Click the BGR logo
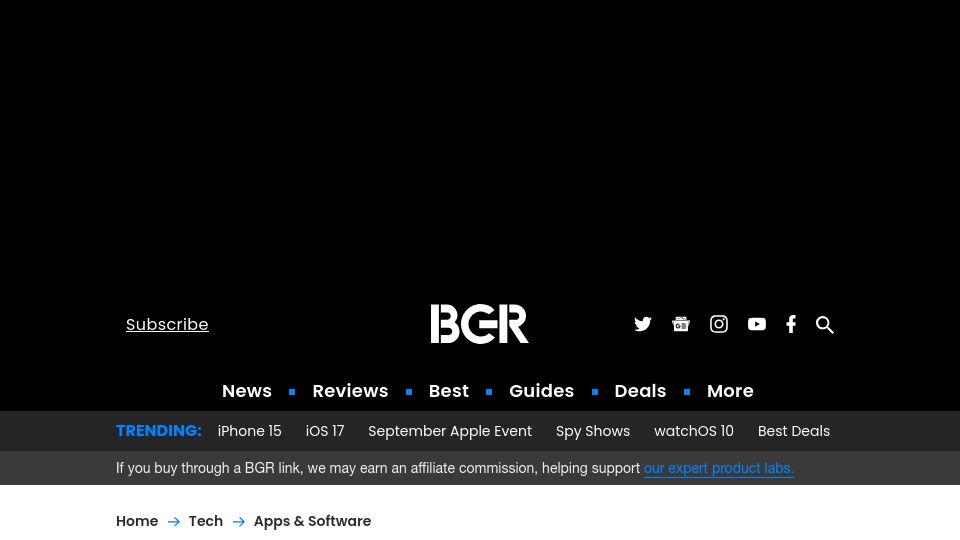Image resolution: width=960 pixels, height=540 pixels. [479, 324]
